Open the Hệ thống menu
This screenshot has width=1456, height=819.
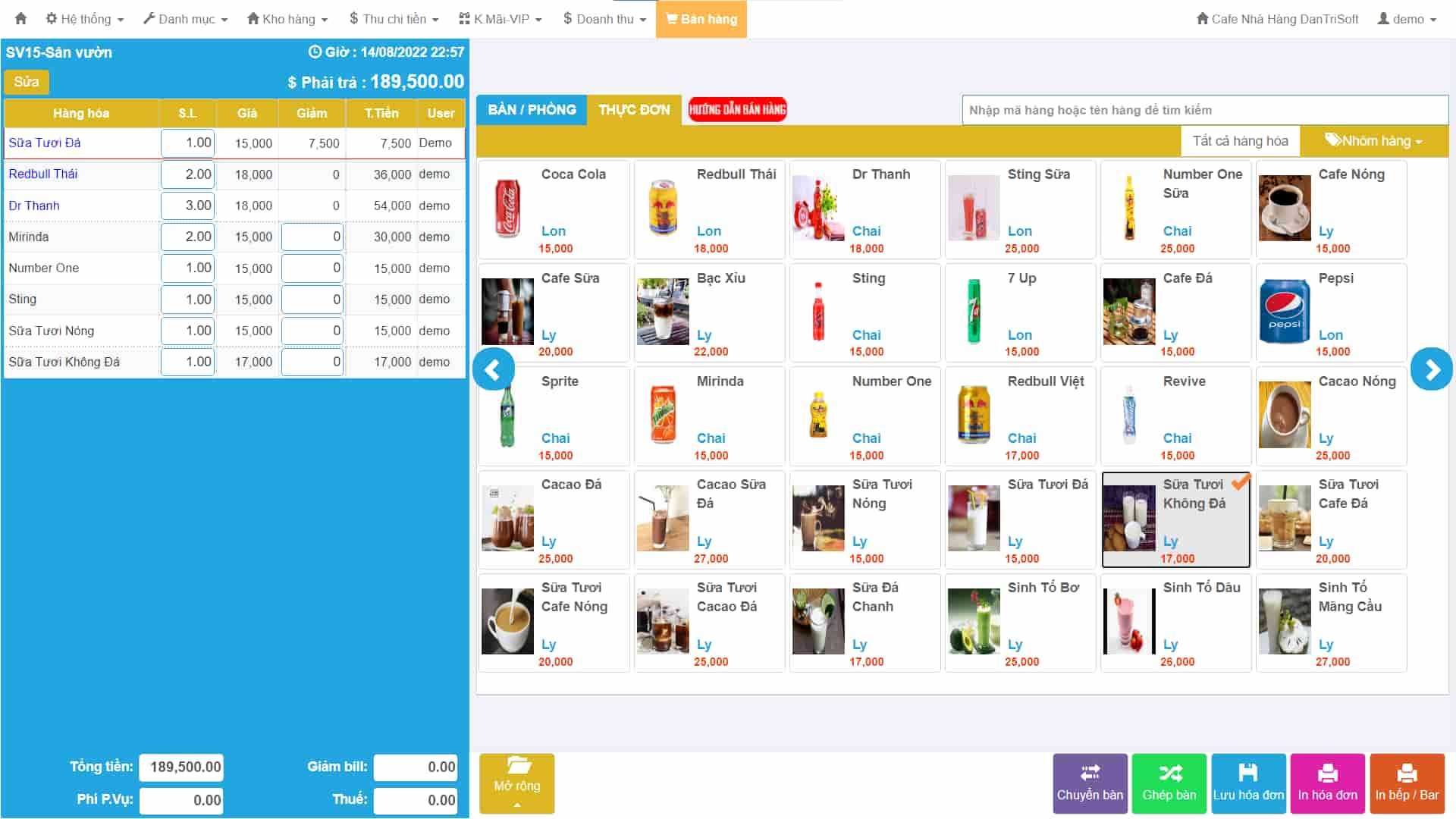tap(84, 19)
